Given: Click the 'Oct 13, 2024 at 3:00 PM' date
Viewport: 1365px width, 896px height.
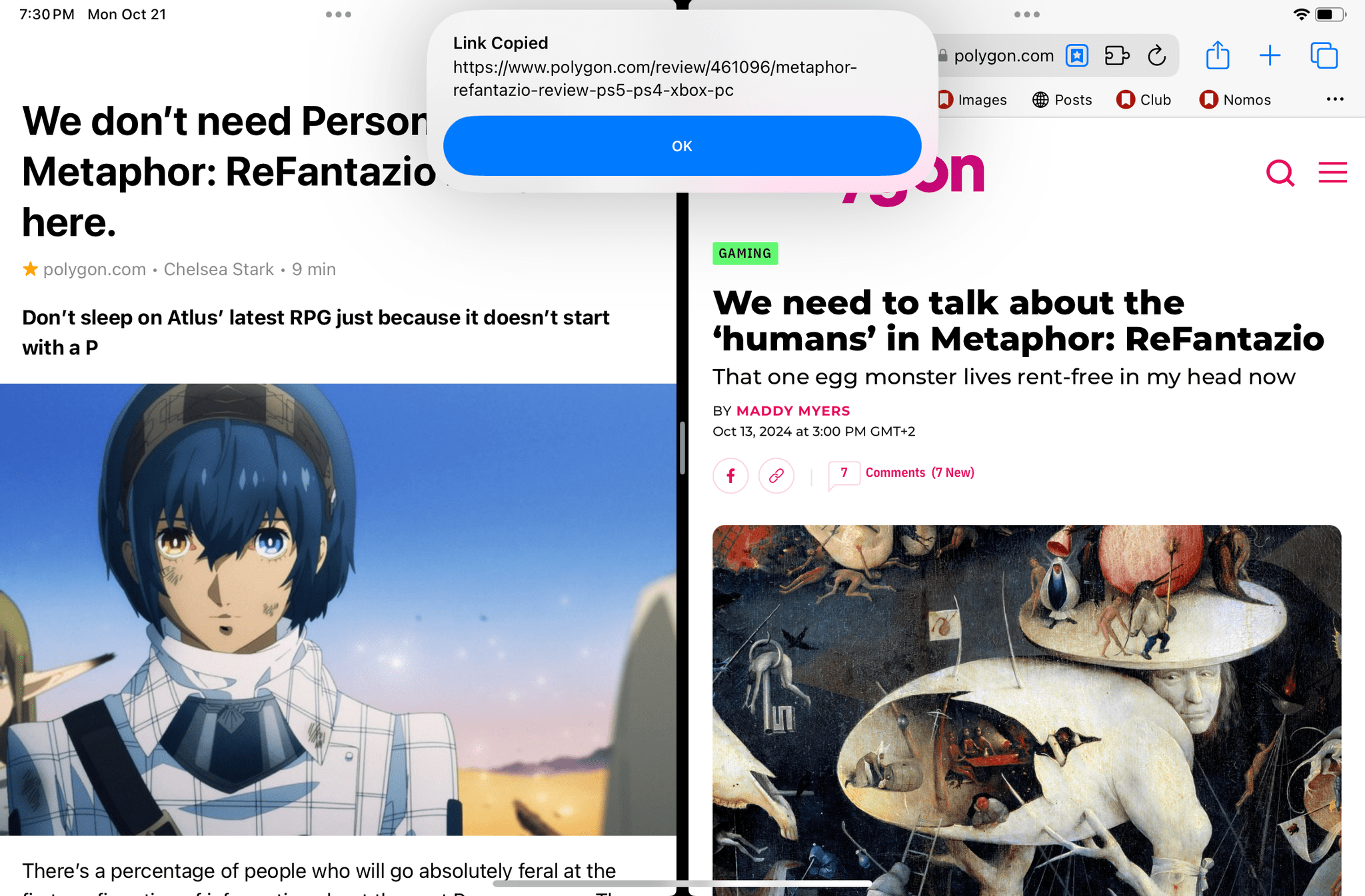Looking at the screenshot, I should pyautogui.click(x=814, y=432).
